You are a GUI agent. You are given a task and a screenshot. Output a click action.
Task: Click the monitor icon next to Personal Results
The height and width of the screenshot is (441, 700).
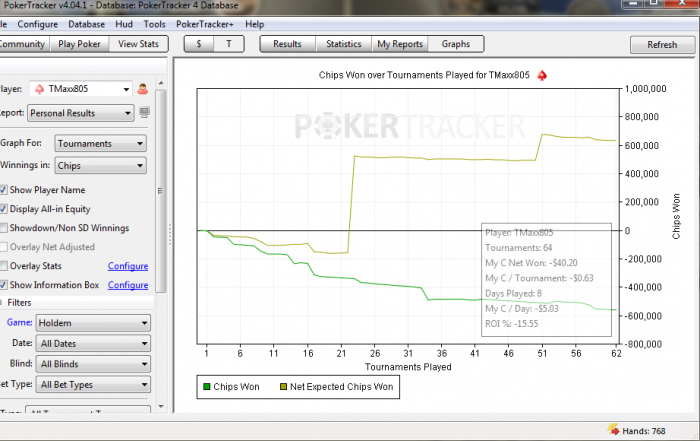tap(144, 112)
